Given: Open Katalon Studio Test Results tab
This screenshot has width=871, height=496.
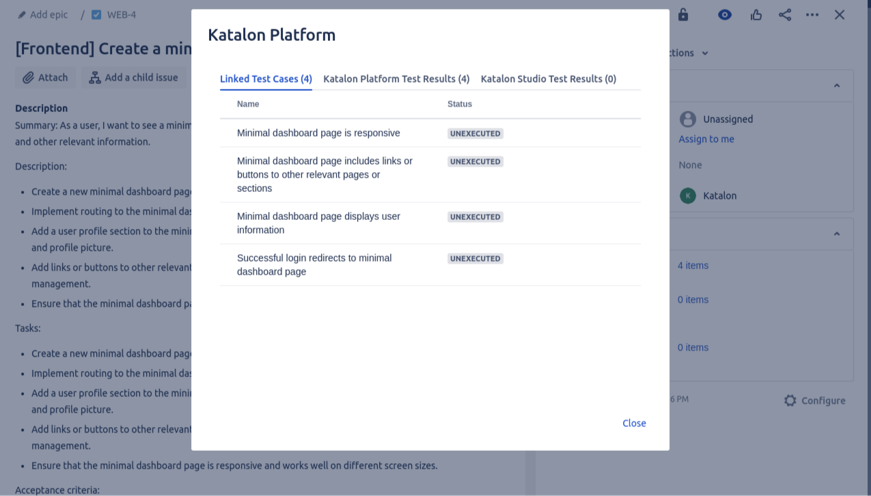Looking at the screenshot, I should coord(548,79).
